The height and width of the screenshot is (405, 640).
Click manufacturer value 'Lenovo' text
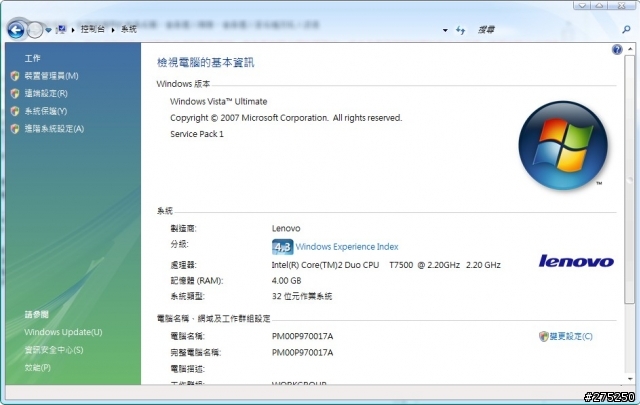(286, 229)
